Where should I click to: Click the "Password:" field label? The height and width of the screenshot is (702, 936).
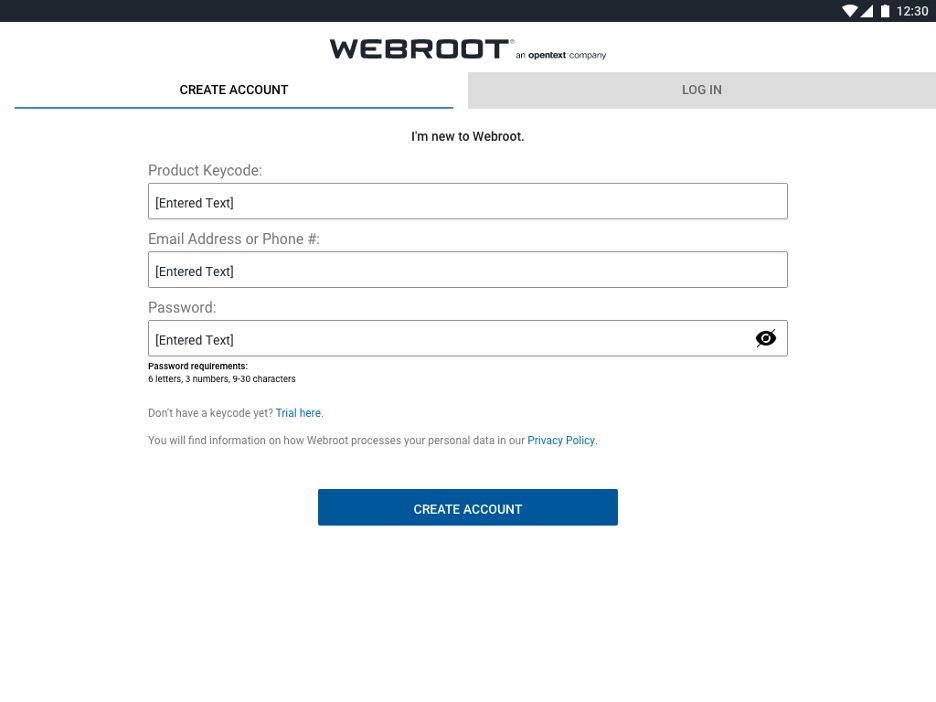pos(182,307)
